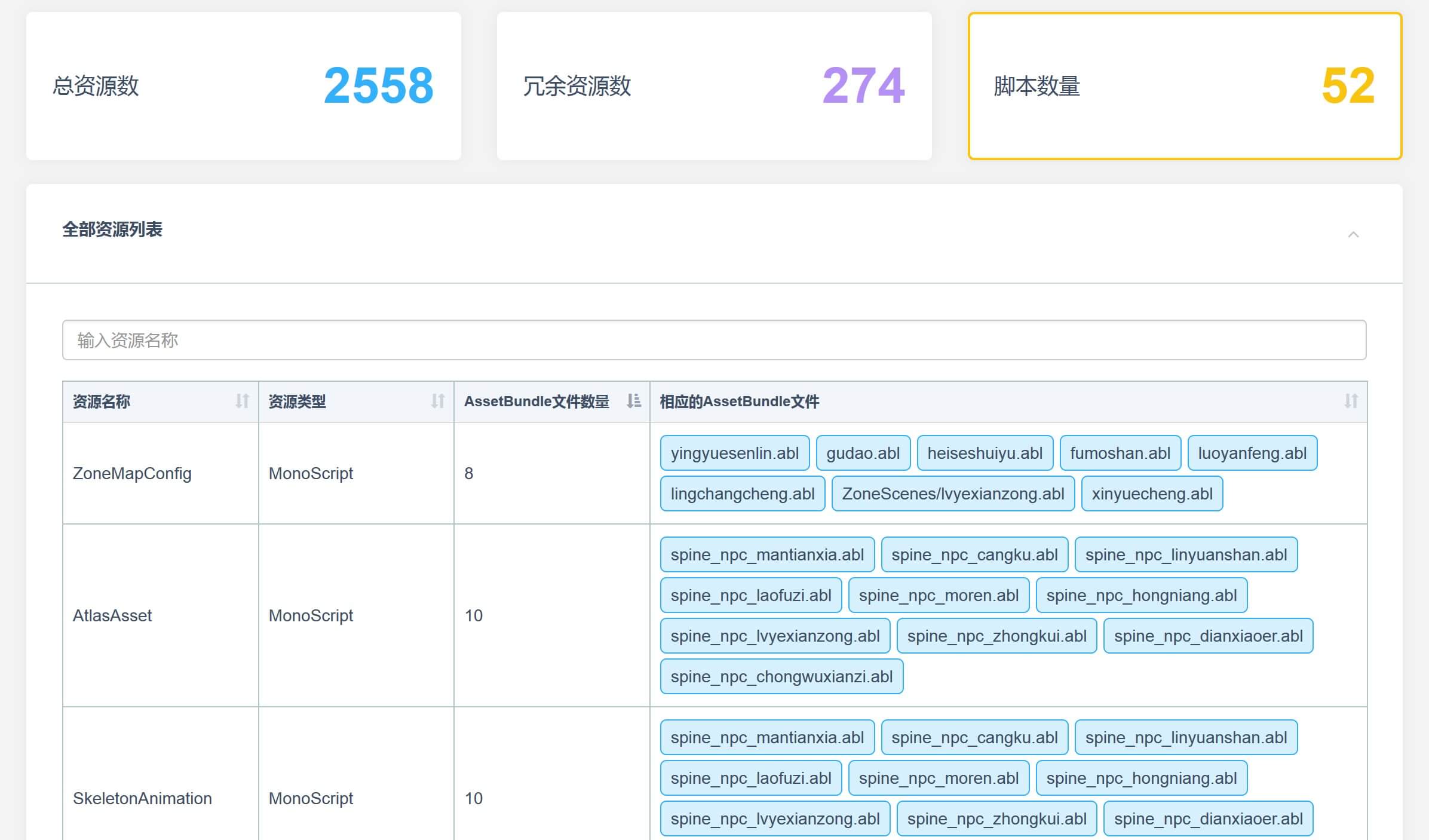Click the 资源类型 column sort icon
Screen dimensions: 1429x840
coord(438,401)
